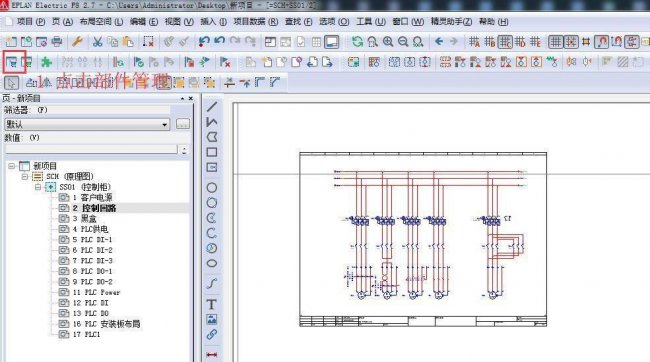650x362 pixels.
Task: Select the Line drawing tool
Action: tap(212, 107)
